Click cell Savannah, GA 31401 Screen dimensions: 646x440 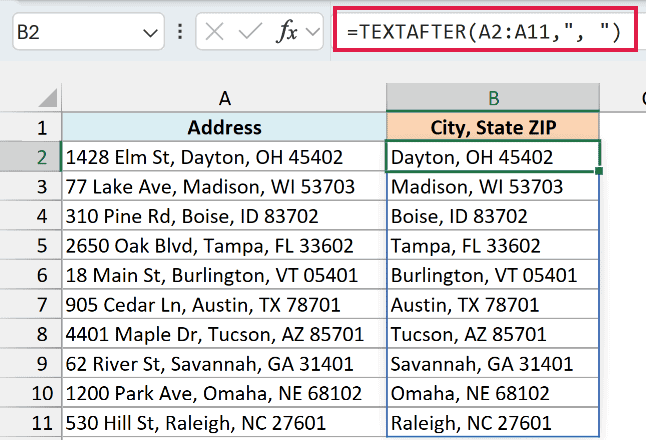coord(493,364)
